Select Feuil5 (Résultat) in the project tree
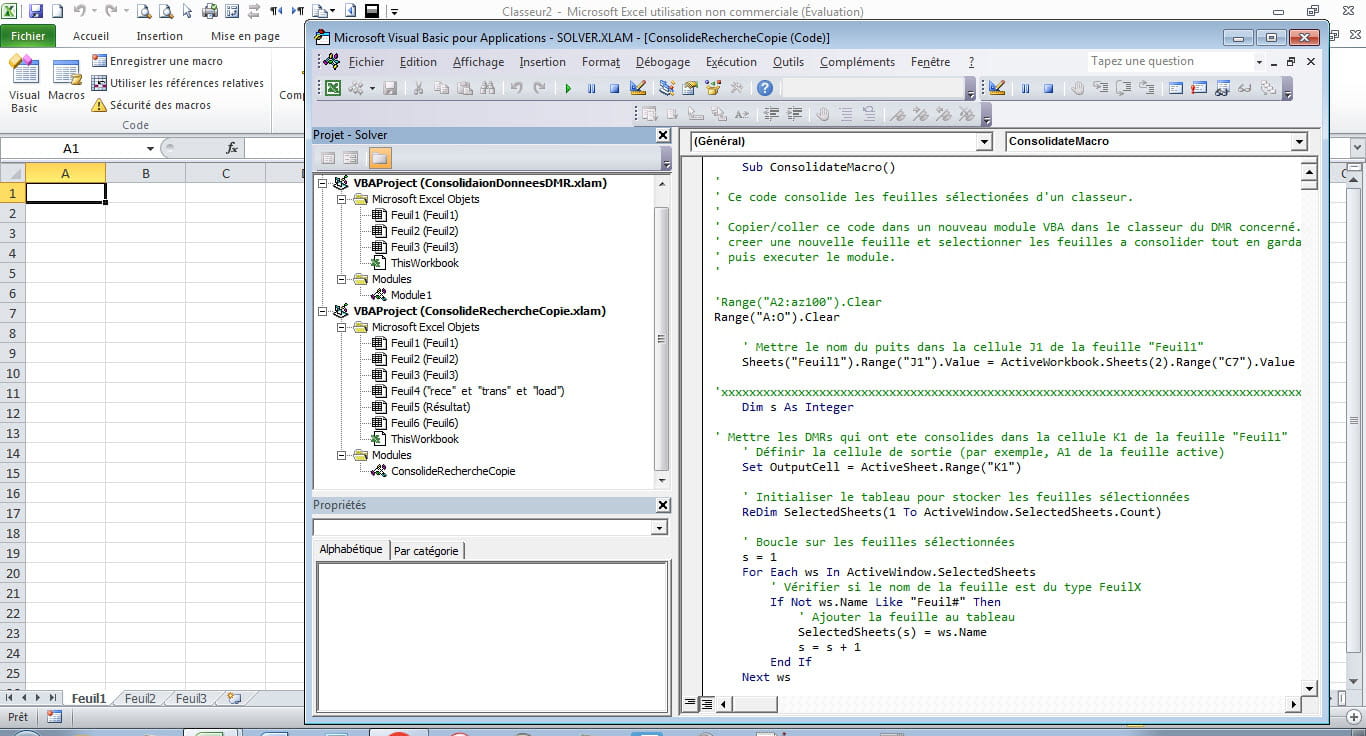Viewport: 1366px width, 736px height. [x=429, y=407]
